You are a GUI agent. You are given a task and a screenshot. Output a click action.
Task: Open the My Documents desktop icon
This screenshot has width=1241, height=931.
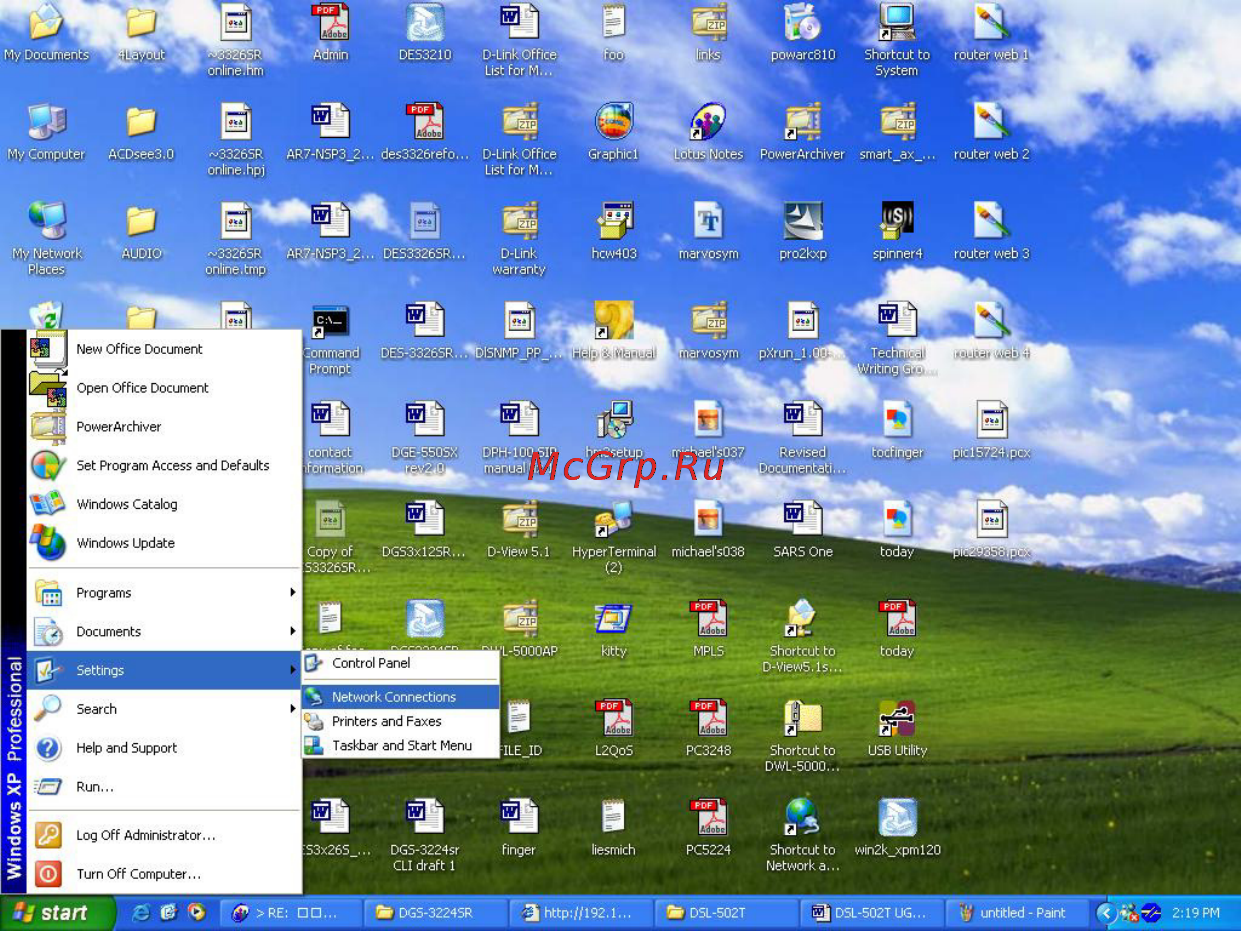coord(46,24)
